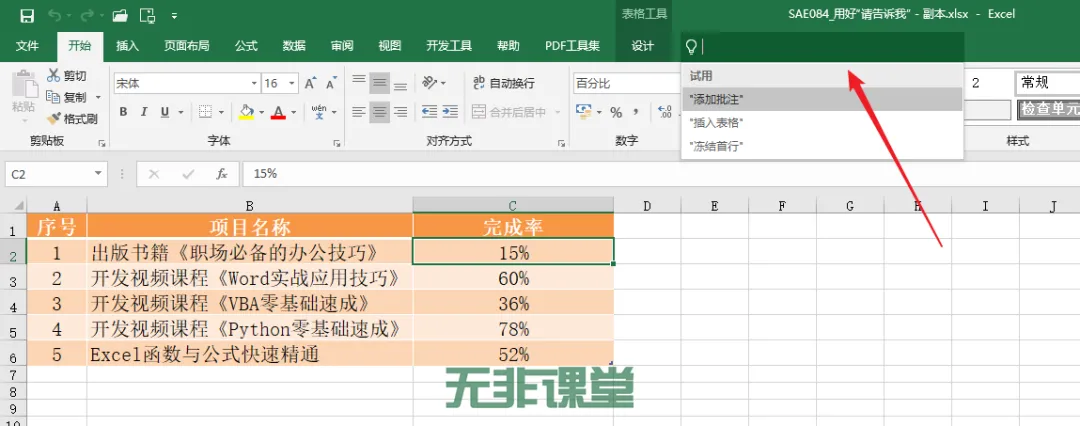Screen dimensions: 1080x426
Task: Apply yellow fill color bucket
Action: (247, 112)
